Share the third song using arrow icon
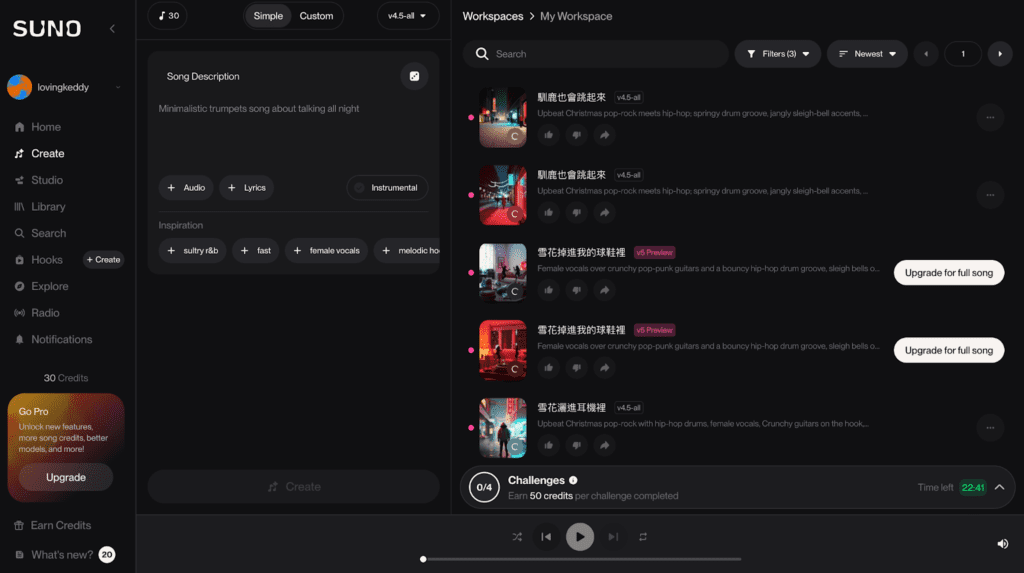1024x573 pixels. (604, 290)
